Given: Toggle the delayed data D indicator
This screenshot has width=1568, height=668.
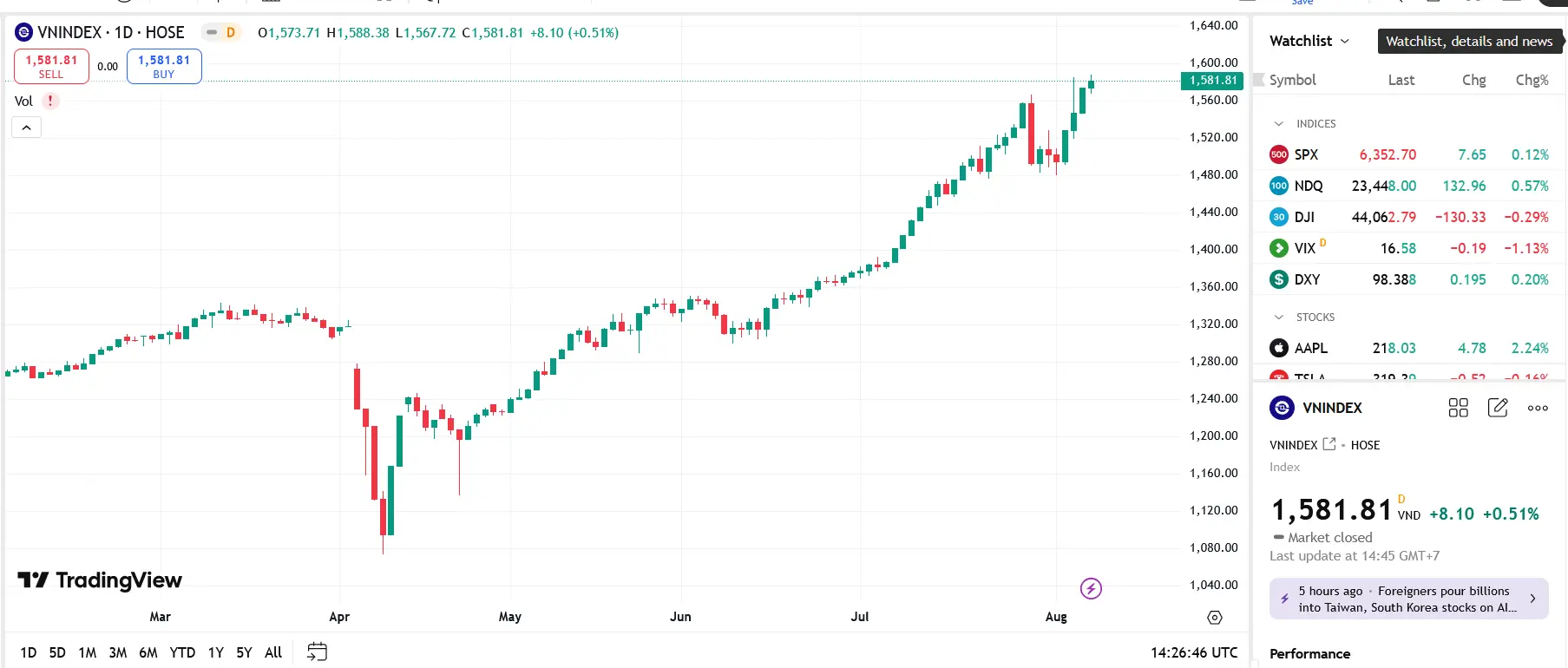Looking at the screenshot, I should [222, 32].
